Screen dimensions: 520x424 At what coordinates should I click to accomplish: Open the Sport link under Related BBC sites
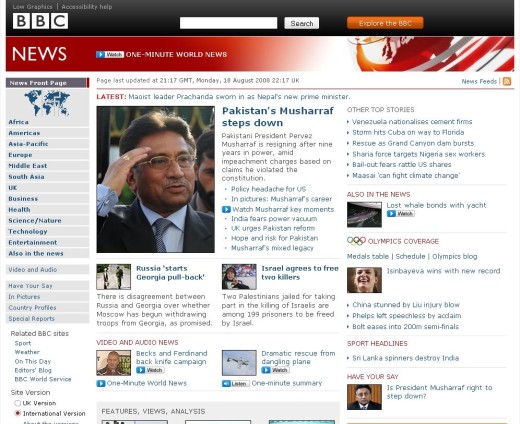click(x=23, y=343)
